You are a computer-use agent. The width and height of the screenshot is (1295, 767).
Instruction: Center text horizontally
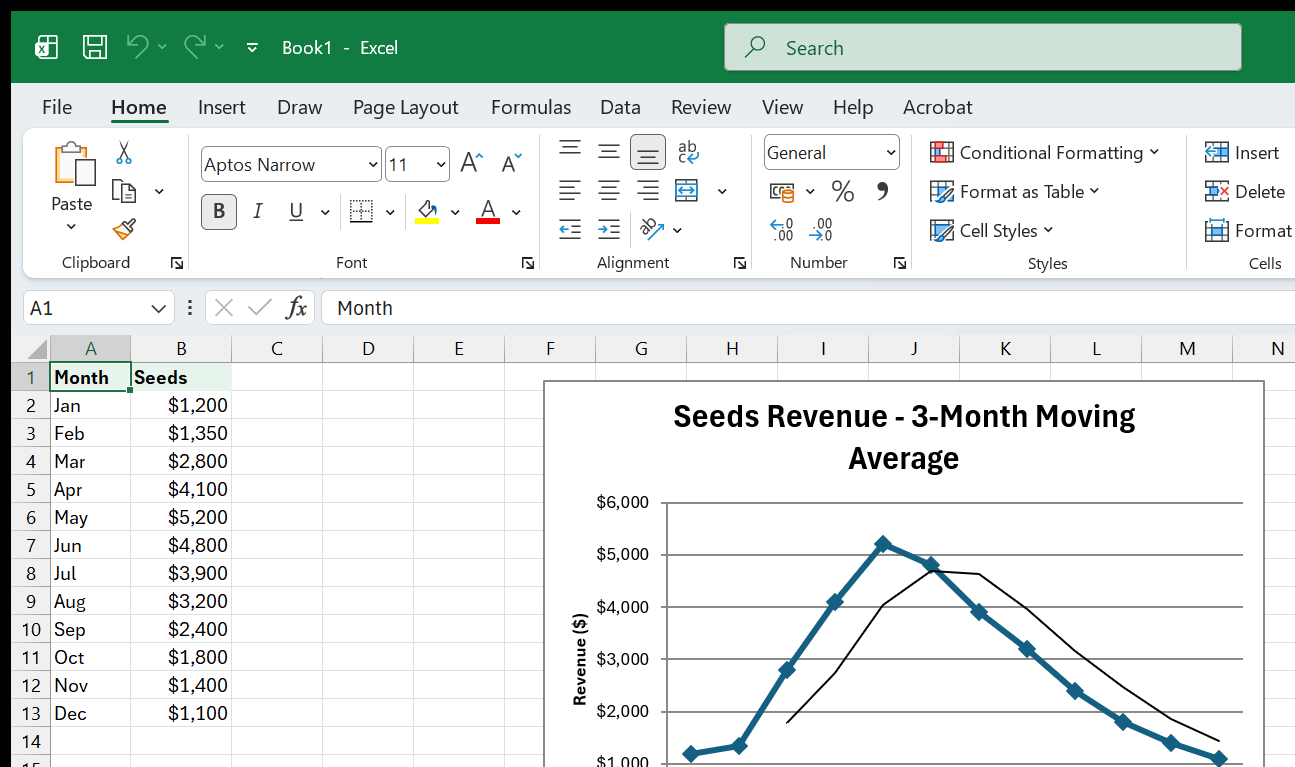point(609,190)
